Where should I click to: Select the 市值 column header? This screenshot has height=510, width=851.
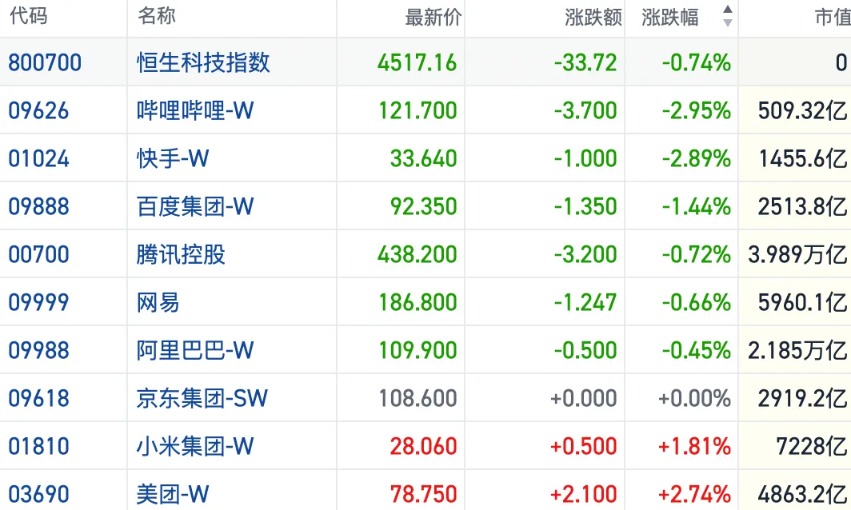click(833, 17)
